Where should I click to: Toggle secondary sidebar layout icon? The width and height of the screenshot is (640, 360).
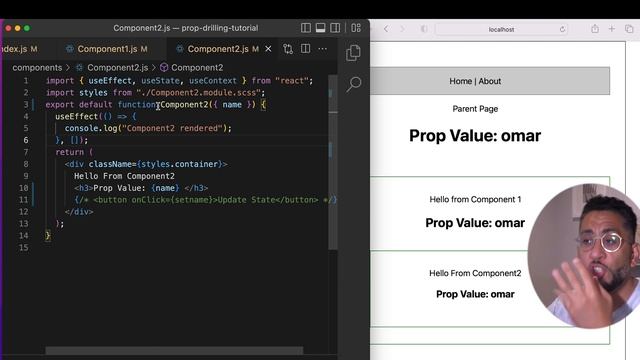tap(335, 28)
